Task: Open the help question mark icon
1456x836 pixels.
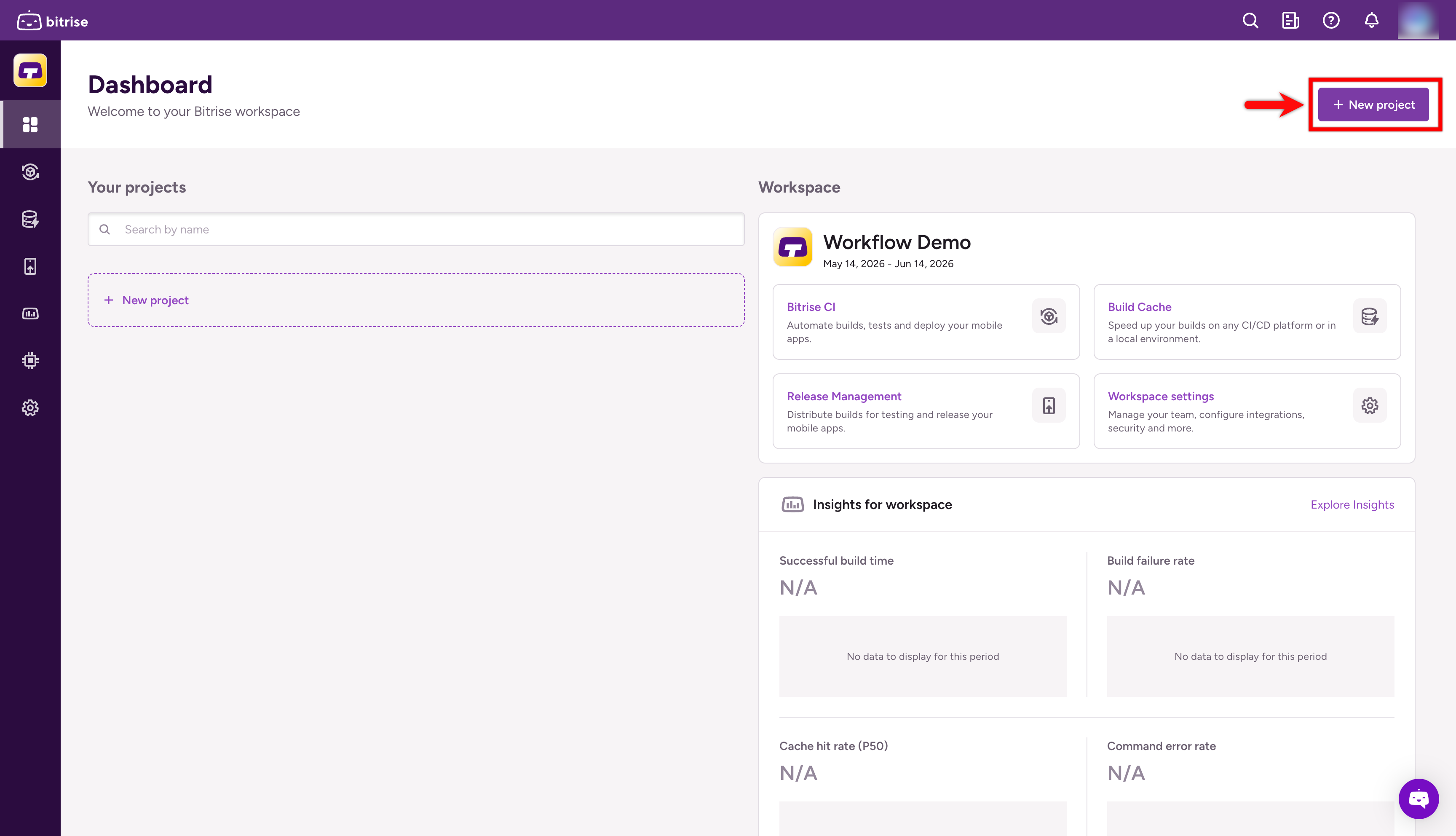Action: pyautogui.click(x=1331, y=21)
